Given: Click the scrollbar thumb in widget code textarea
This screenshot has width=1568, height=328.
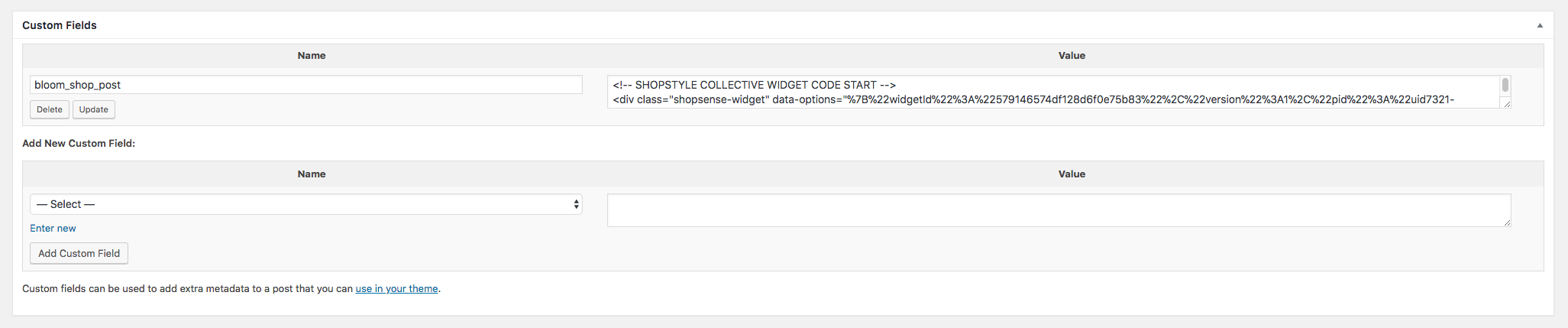Looking at the screenshot, I should tap(1505, 85).
